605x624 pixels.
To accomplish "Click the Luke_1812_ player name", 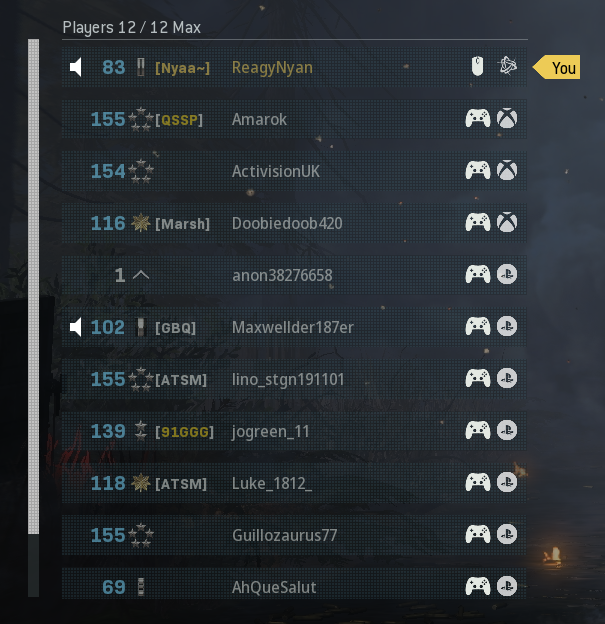I will pos(272,484).
